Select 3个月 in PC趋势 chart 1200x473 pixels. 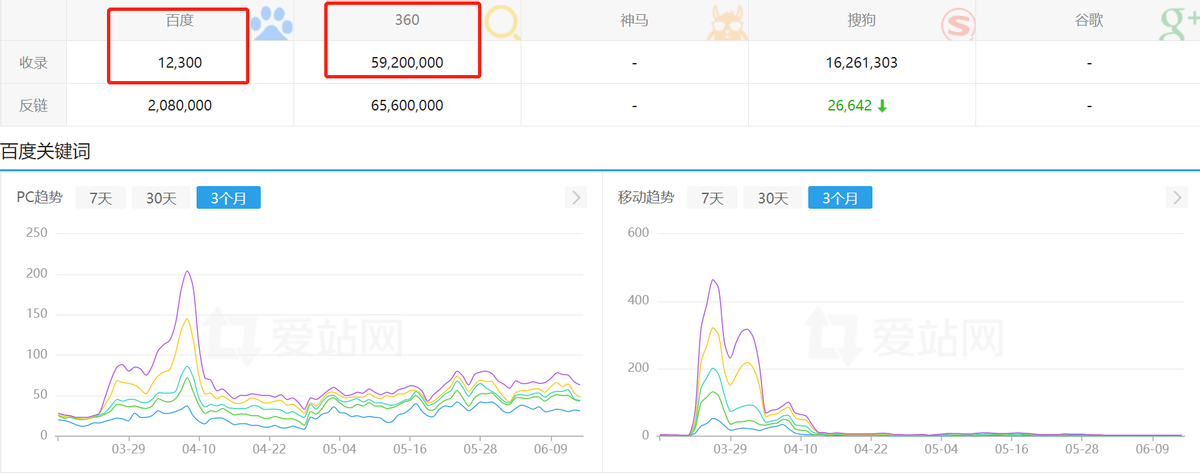(229, 198)
